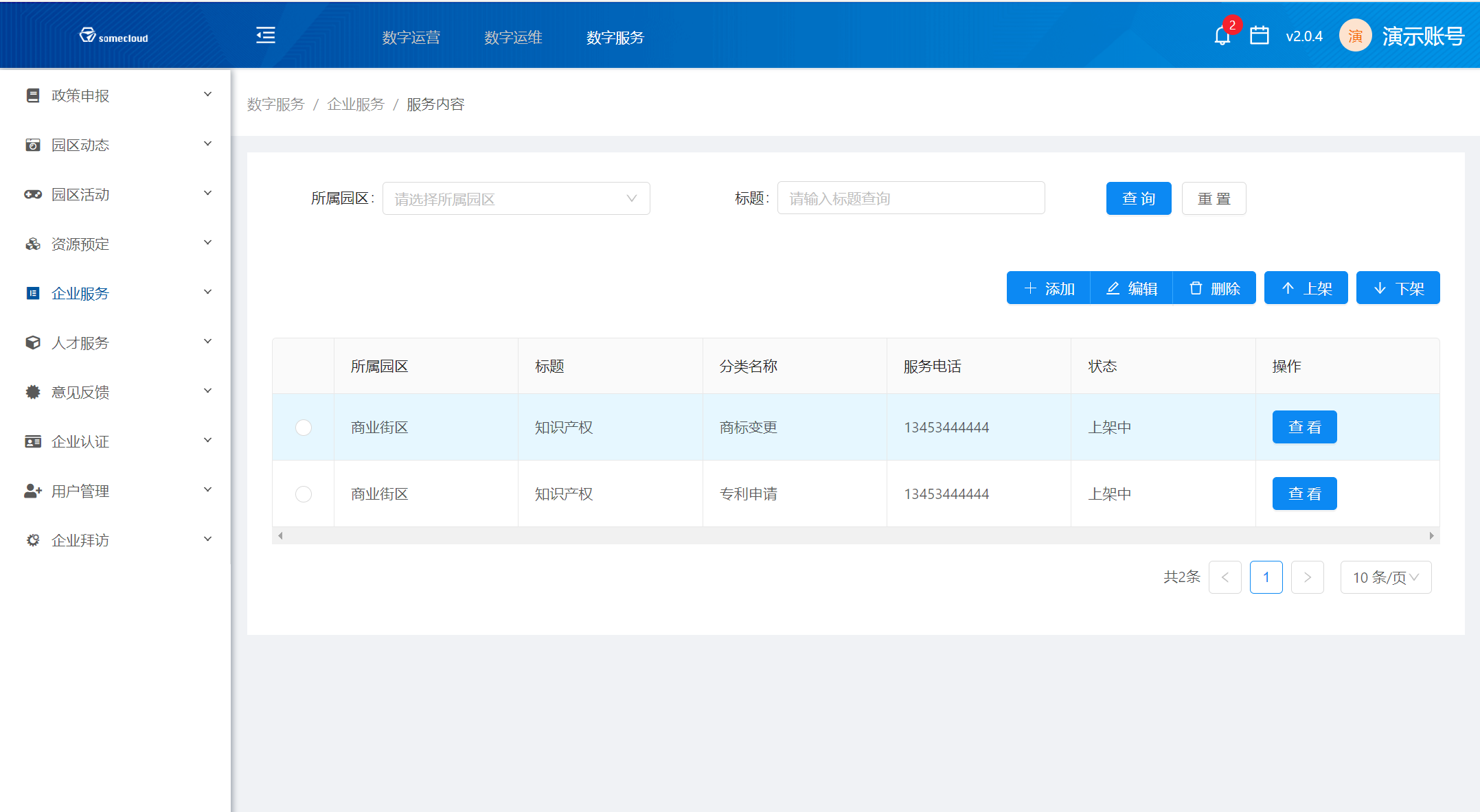The height and width of the screenshot is (812, 1480).
Task: Click the 企业认证 ID card icon
Action: 32,441
